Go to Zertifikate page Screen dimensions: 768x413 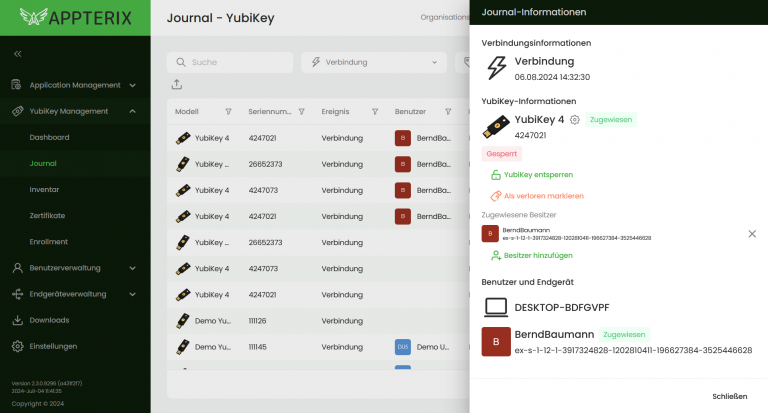(47, 216)
